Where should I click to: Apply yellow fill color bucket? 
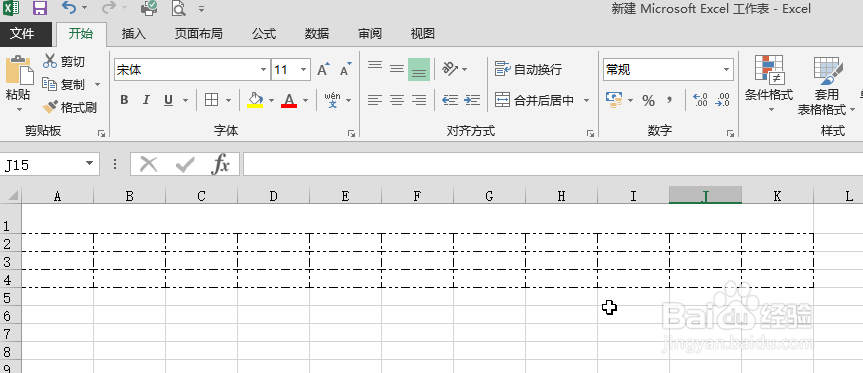coord(255,100)
